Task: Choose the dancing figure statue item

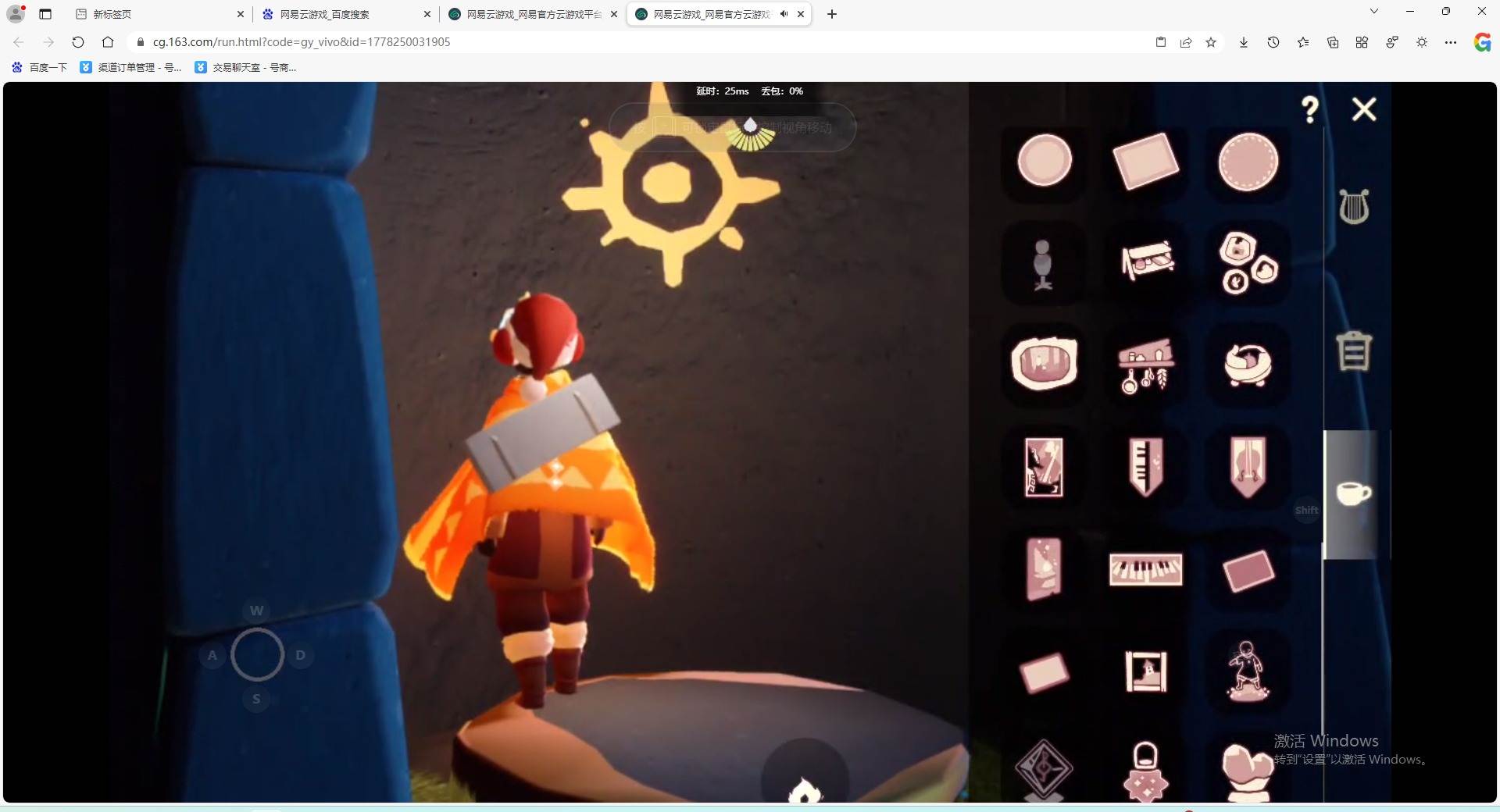Action: [1248, 671]
